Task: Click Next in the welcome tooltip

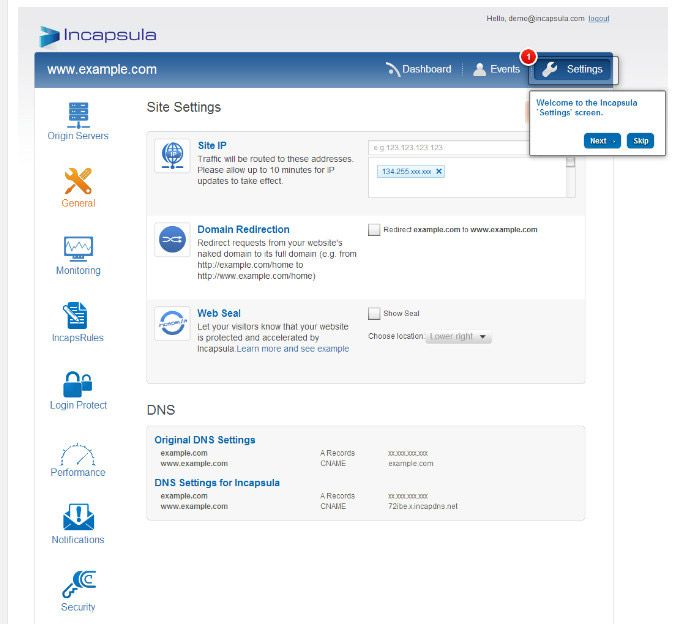Action: (x=602, y=141)
